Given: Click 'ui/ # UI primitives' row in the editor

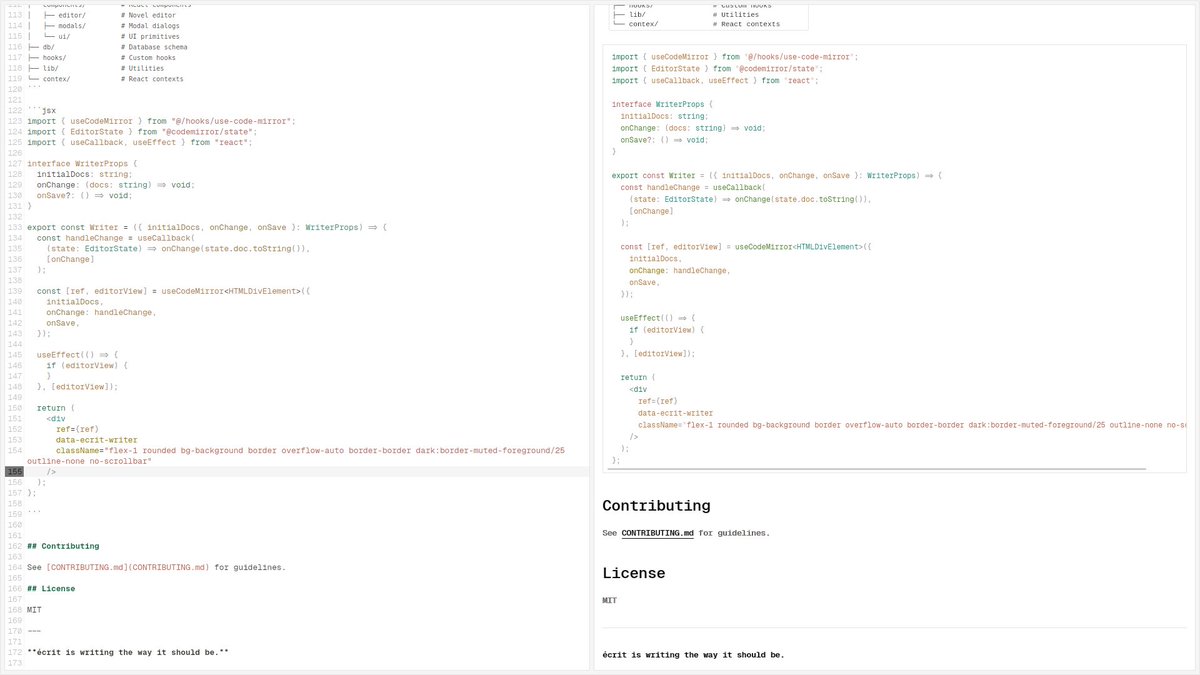Looking at the screenshot, I should click(104, 36).
